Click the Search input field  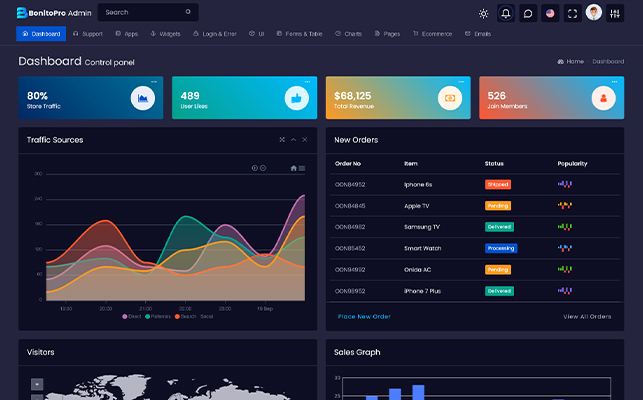click(x=148, y=12)
